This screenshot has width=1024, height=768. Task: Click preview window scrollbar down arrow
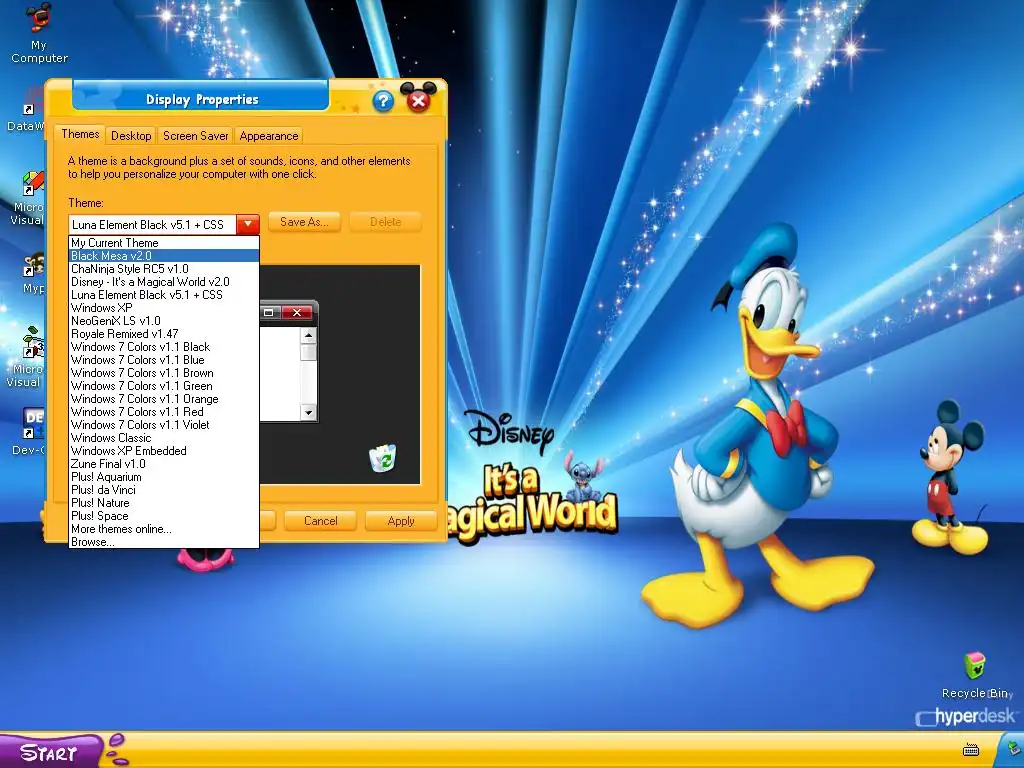pos(308,413)
